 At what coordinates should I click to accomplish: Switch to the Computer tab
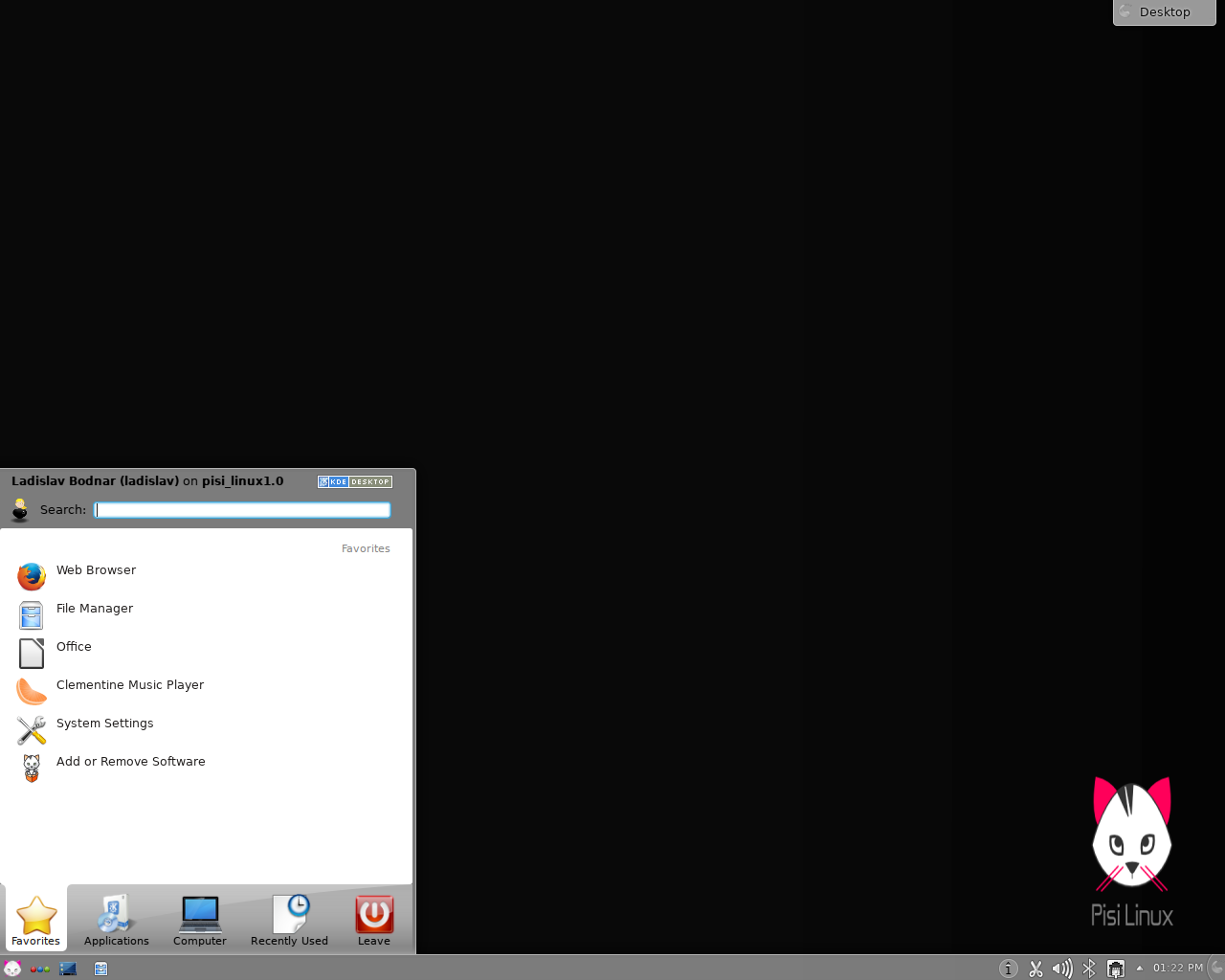(x=200, y=920)
